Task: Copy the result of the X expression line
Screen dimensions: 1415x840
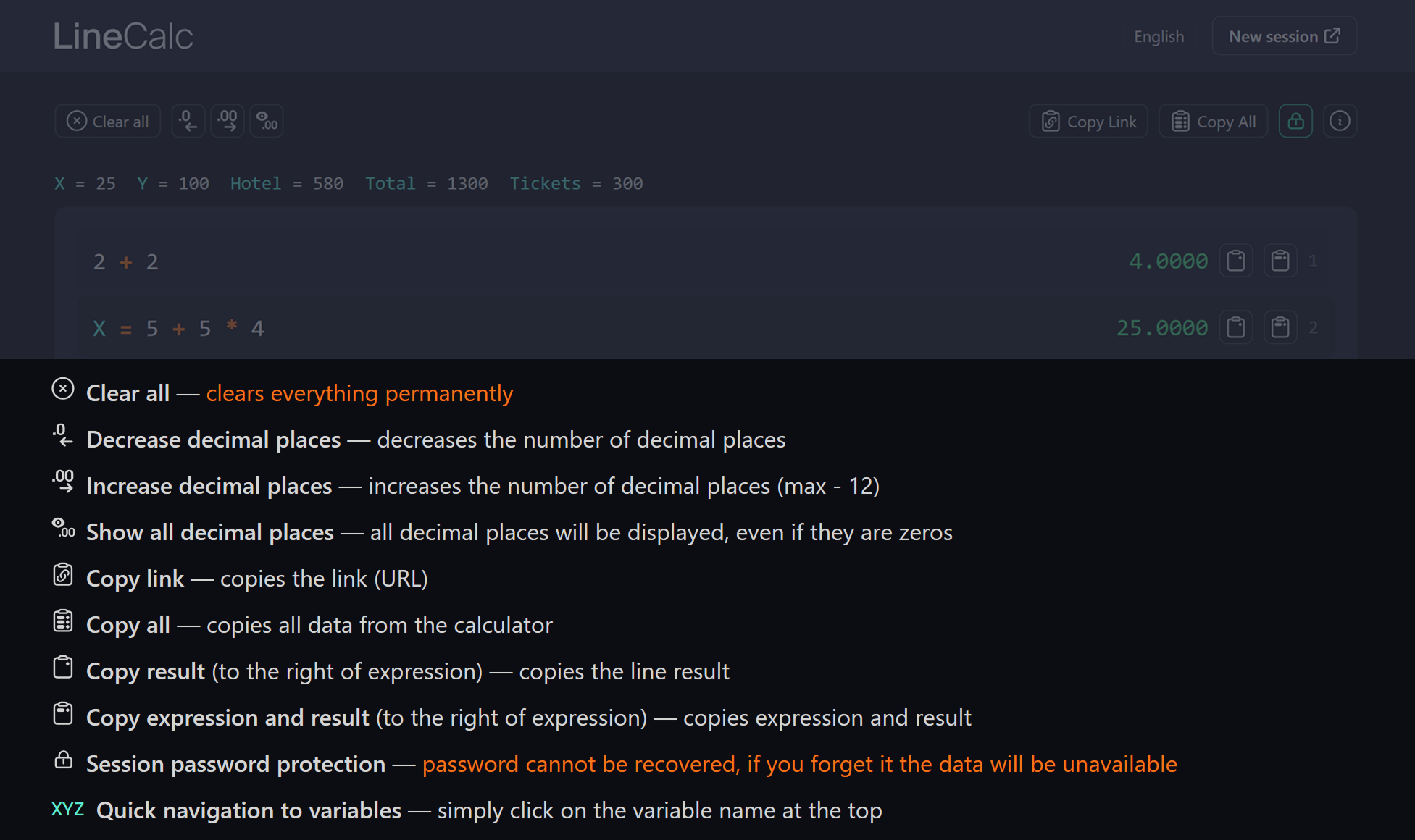Action: [1237, 327]
